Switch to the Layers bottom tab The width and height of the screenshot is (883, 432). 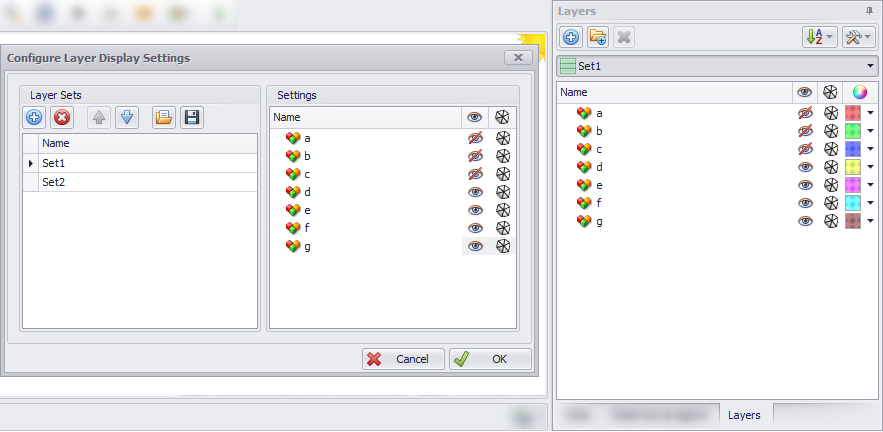click(x=744, y=415)
